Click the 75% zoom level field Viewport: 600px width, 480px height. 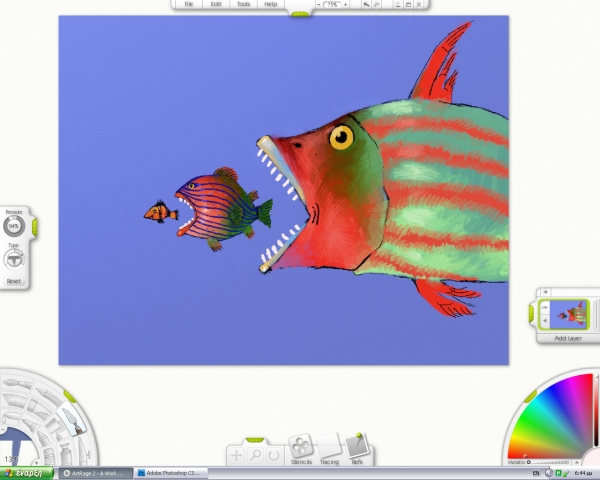[332, 5]
